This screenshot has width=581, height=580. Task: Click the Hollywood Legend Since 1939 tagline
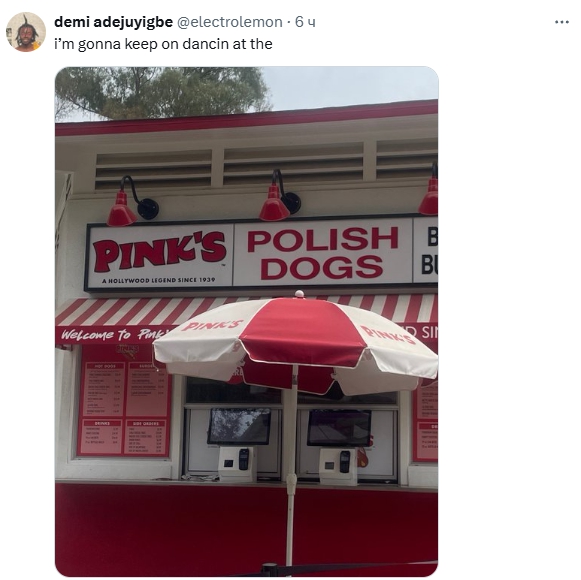(159, 280)
